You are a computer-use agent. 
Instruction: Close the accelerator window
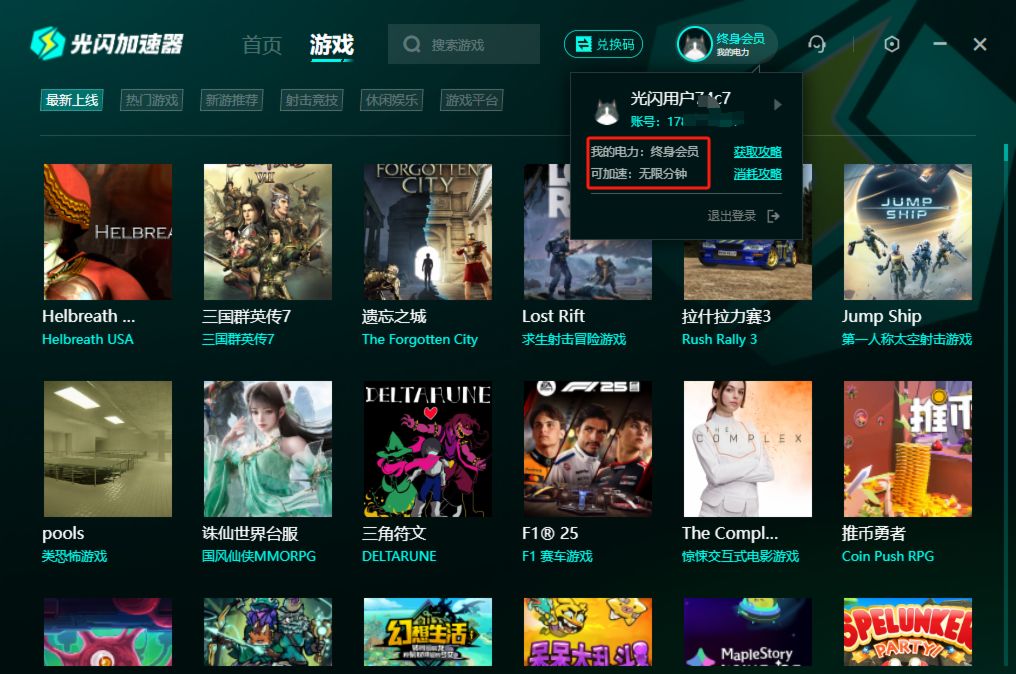pos(980,44)
